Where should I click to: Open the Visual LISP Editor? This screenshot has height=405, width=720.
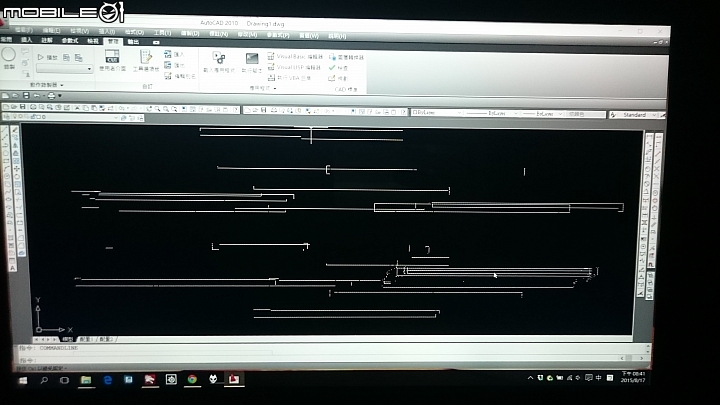coord(294,67)
